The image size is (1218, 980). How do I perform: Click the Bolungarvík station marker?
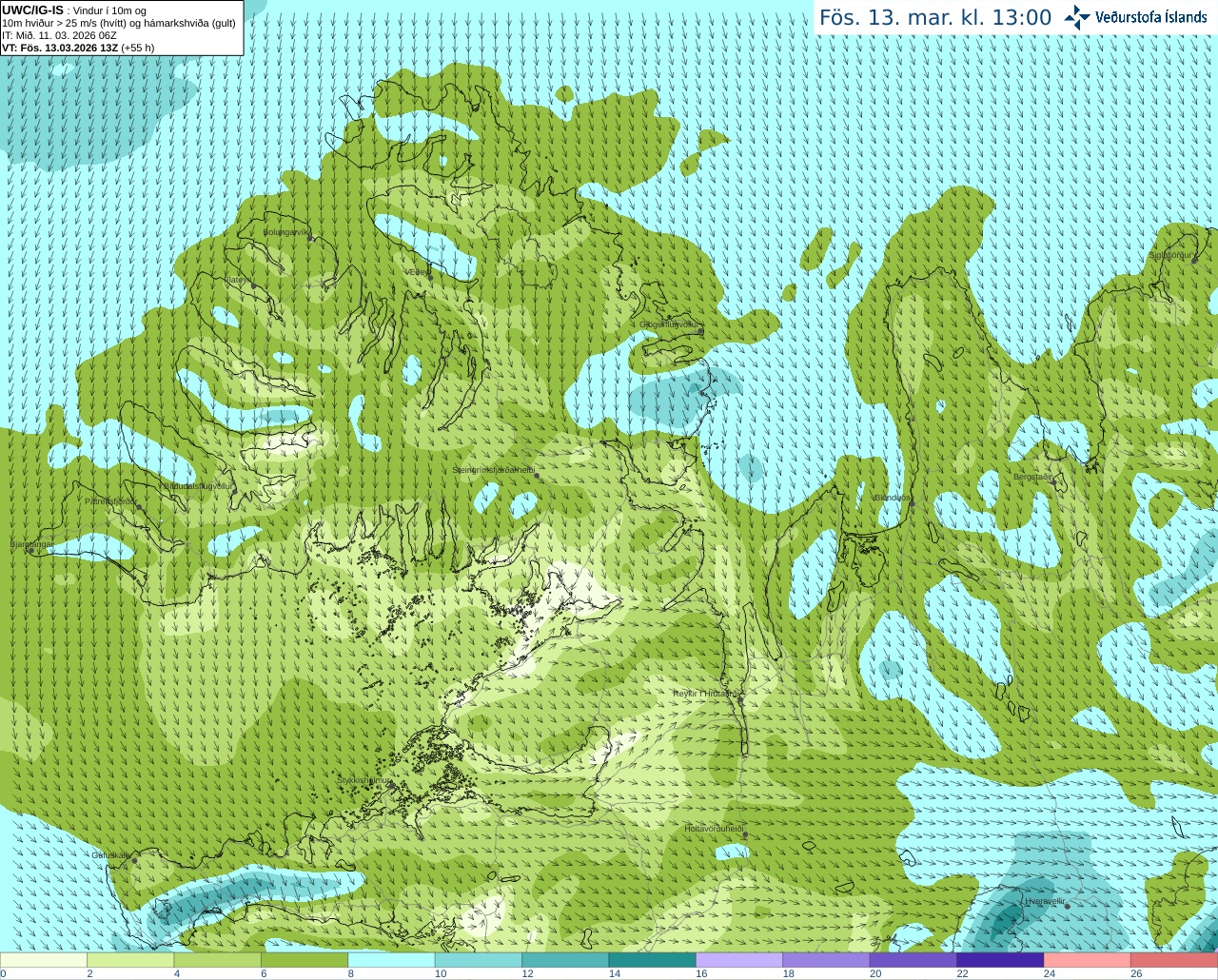click(x=311, y=238)
